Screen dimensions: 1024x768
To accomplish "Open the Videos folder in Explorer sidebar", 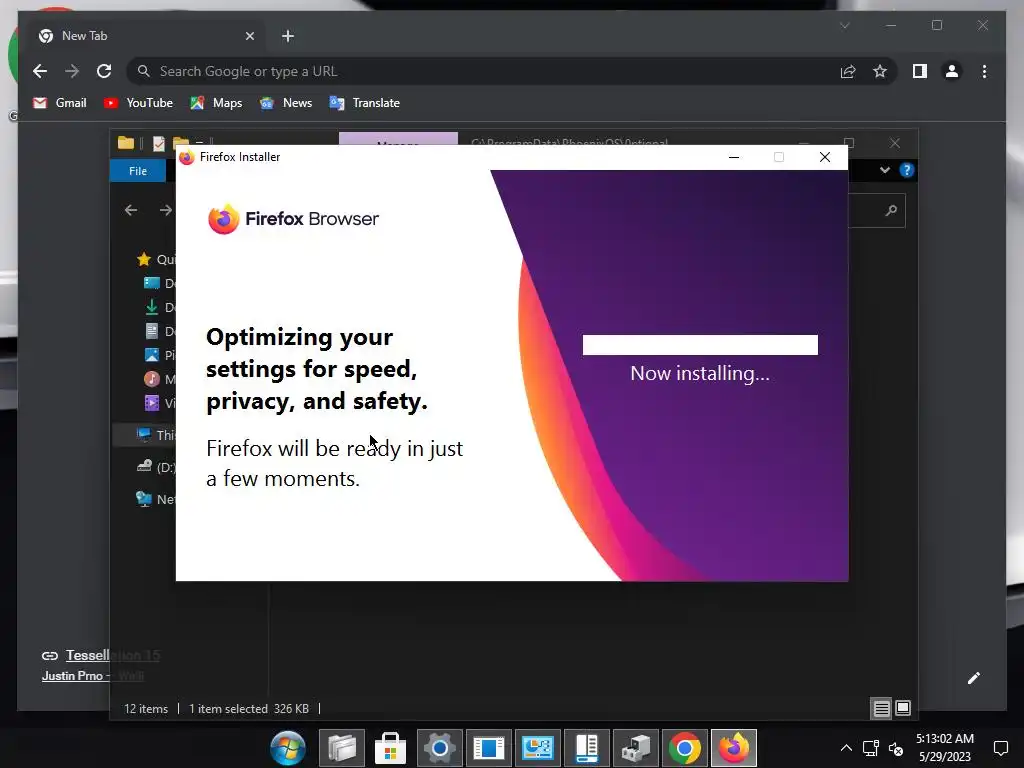I will click(159, 403).
